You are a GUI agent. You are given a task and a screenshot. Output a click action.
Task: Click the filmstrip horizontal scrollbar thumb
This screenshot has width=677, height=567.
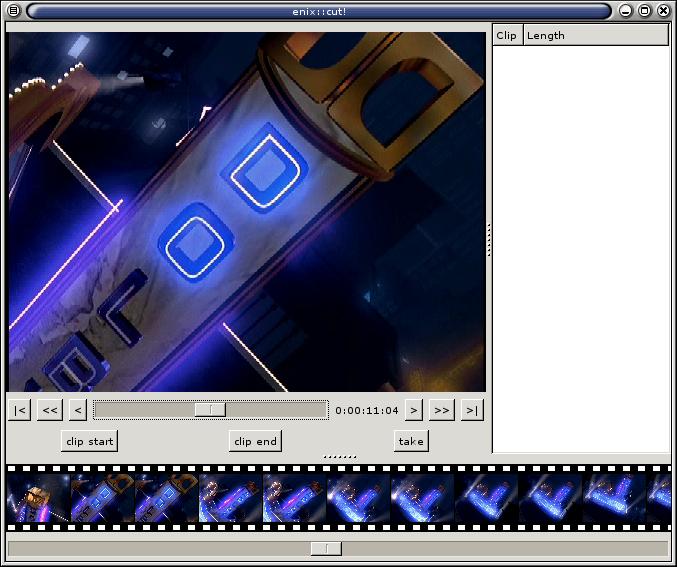click(326, 549)
